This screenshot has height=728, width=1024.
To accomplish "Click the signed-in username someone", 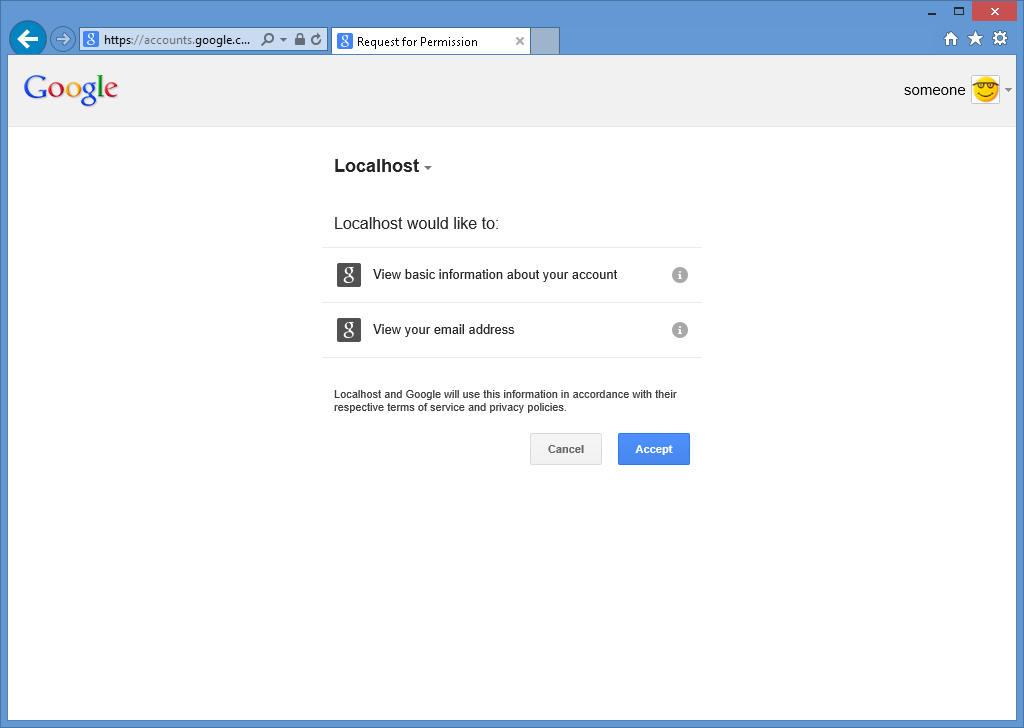I will coord(933,89).
